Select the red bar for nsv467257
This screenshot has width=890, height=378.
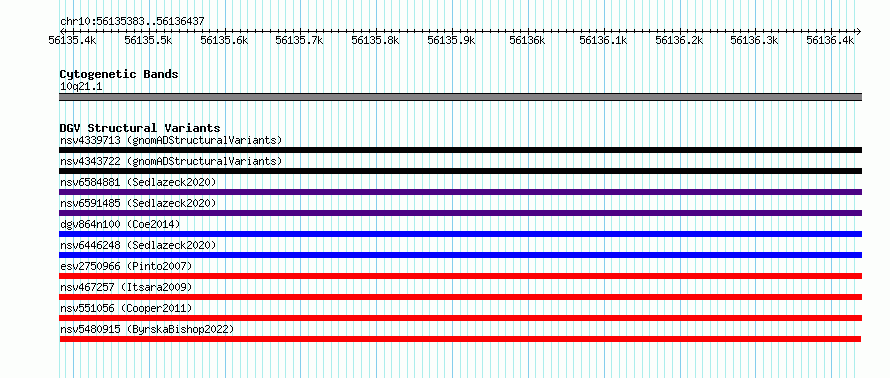460,297
